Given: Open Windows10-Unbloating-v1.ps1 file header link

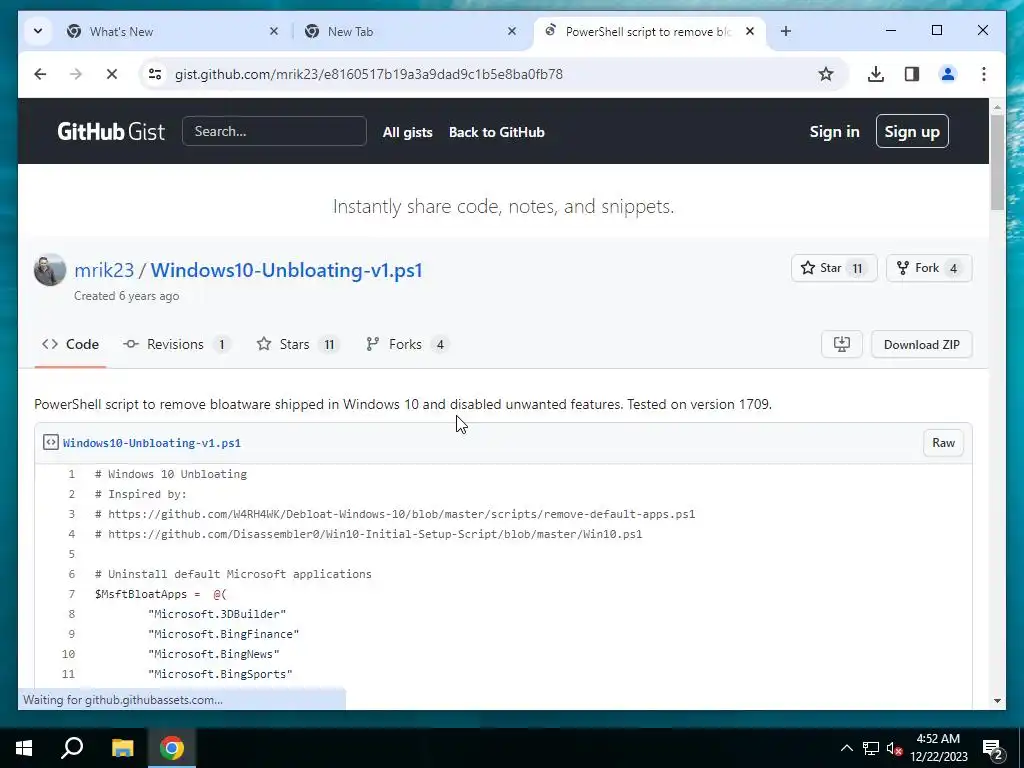Looking at the screenshot, I should click(152, 443).
